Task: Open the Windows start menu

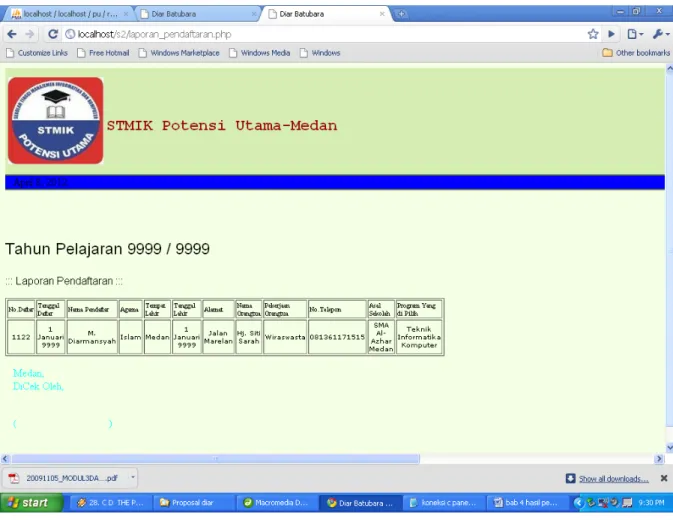Action: pyautogui.click(x=31, y=502)
